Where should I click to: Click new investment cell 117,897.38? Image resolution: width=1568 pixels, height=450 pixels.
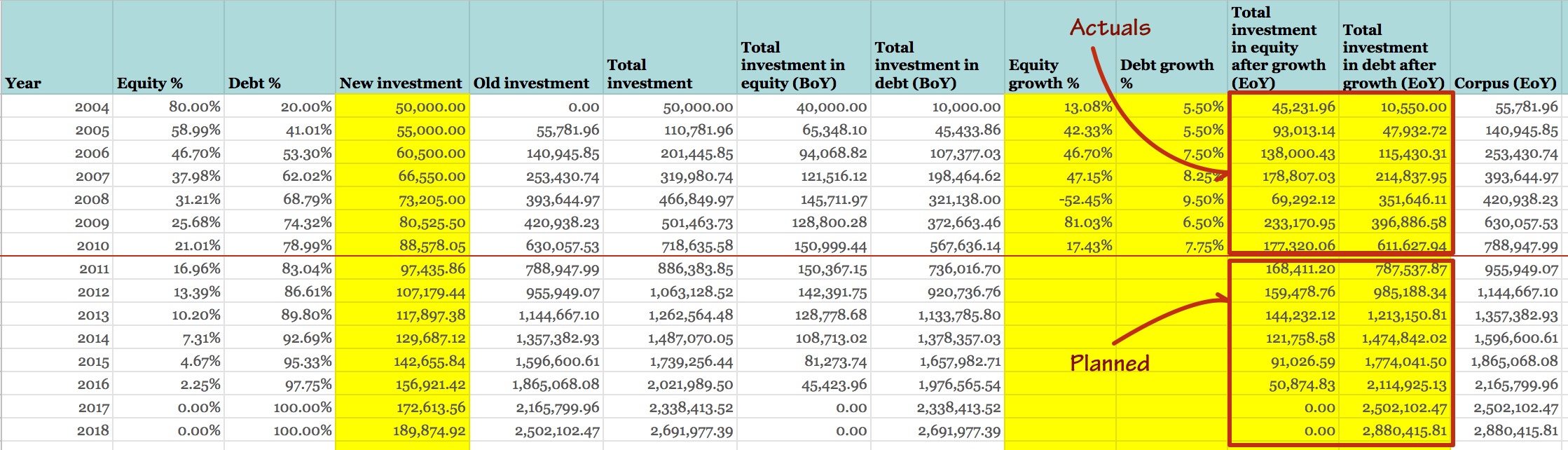click(402, 315)
